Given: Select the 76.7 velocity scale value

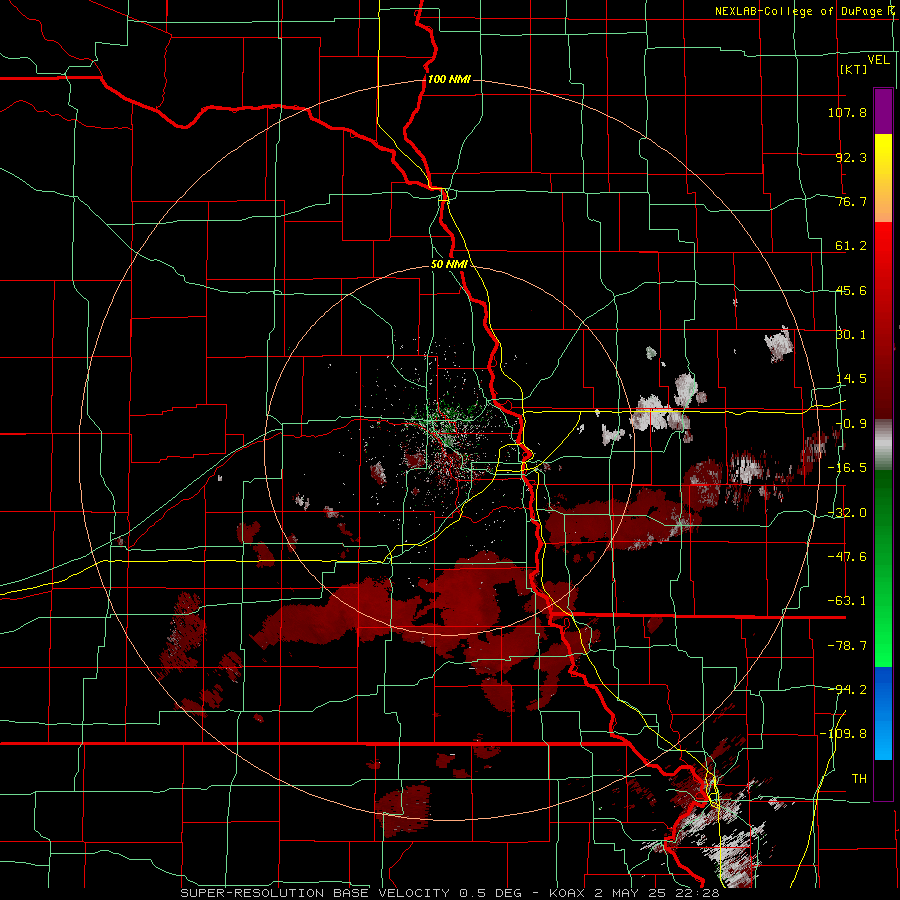Looking at the screenshot, I should 851,201.
